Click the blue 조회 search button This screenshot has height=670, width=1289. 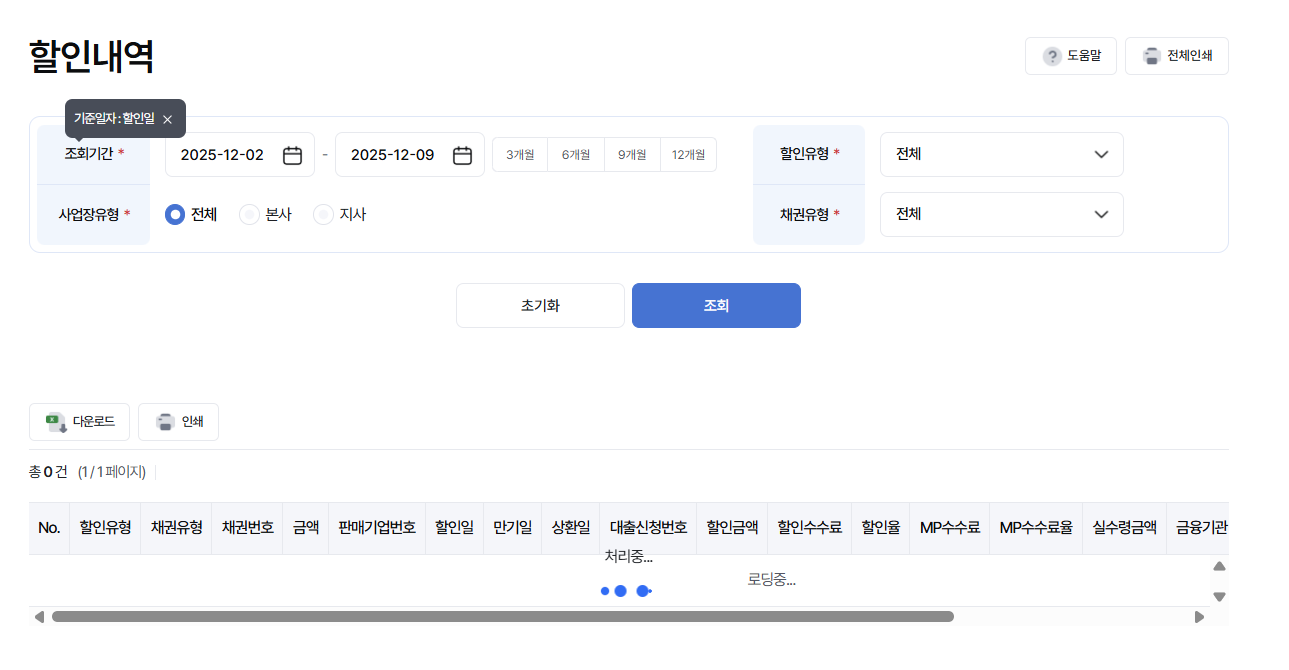point(716,305)
